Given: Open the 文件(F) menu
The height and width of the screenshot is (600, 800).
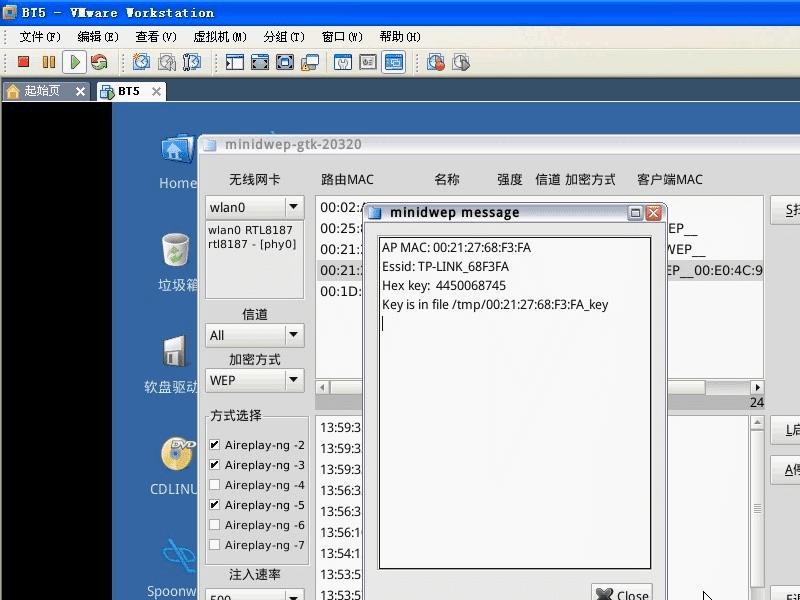Looking at the screenshot, I should pos(40,37).
